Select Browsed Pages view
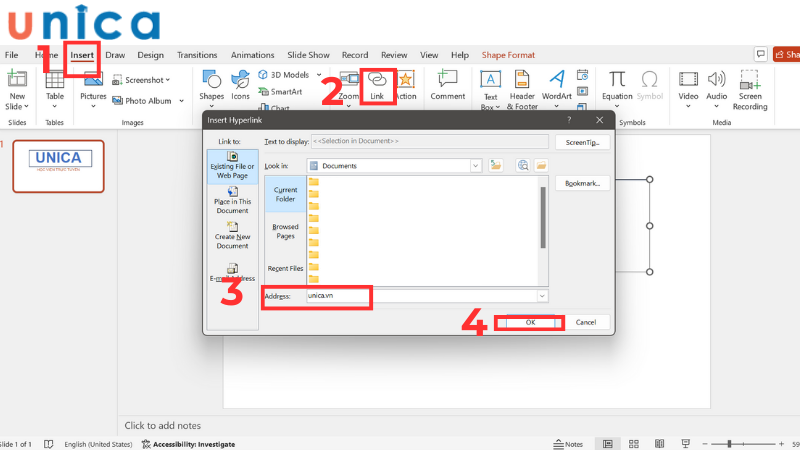The width and height of the screenshot is (800, 450). pyautogui.click(x=285, y=231)
